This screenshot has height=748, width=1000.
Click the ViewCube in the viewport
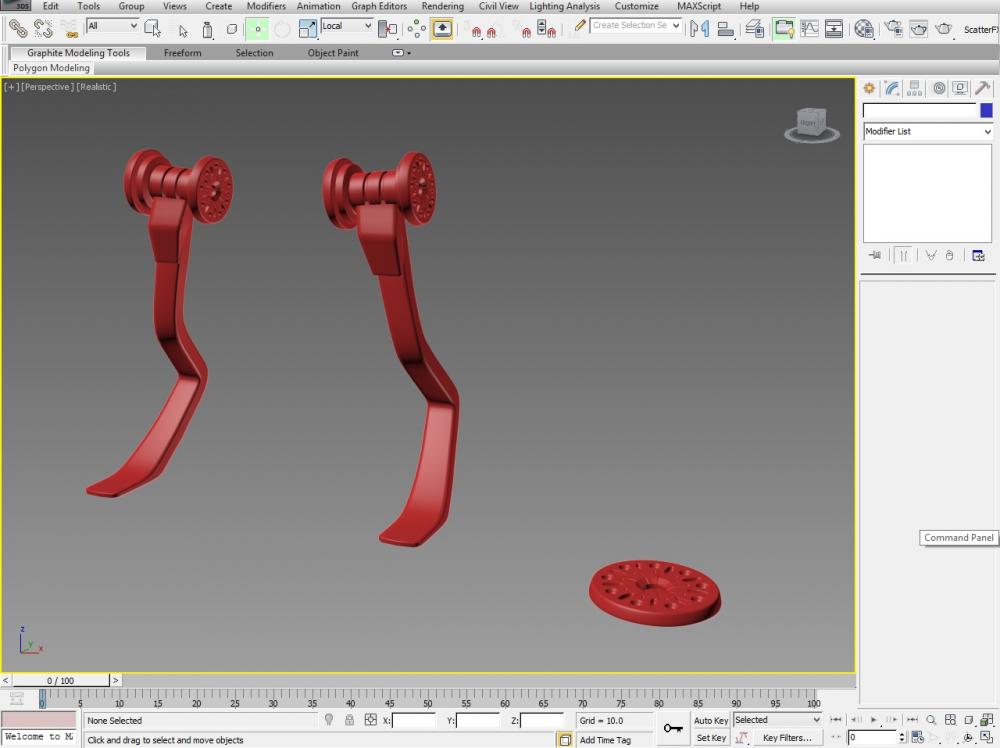(811, 123)
